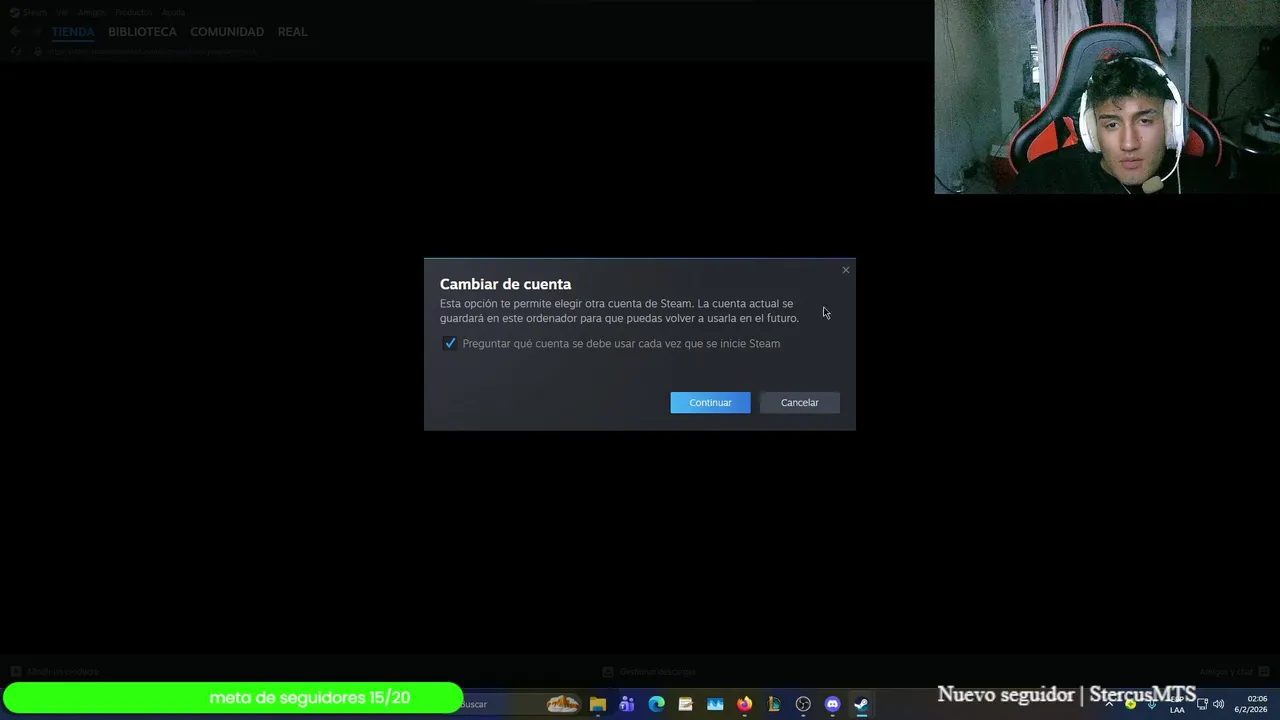The image size is (1280, 720).
Task: Click the Steam taskbar icon
Action: (x=861, y=704)
